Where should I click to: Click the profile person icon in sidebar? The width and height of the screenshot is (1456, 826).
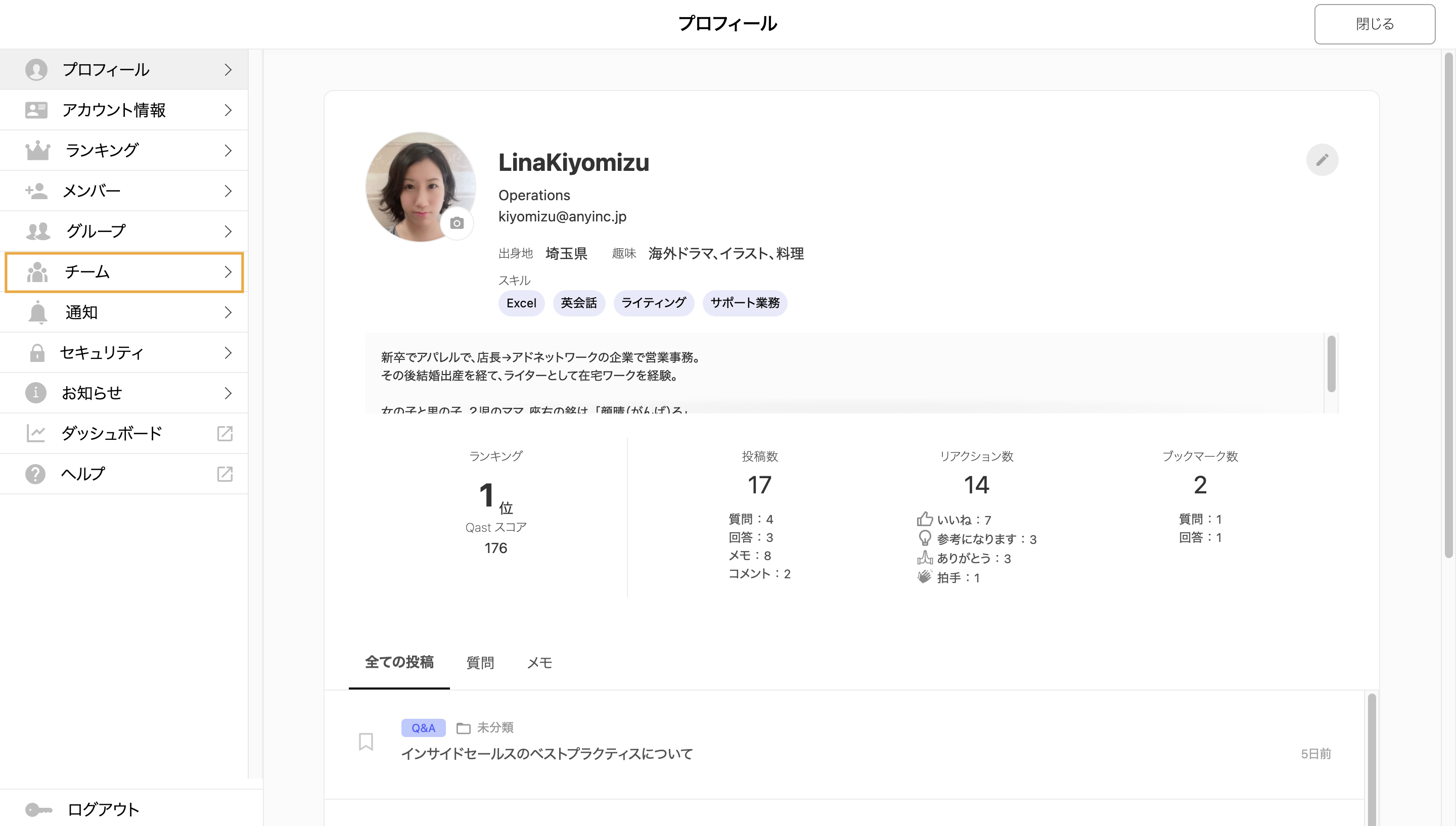pyautogui.click(x=36, y=70)
